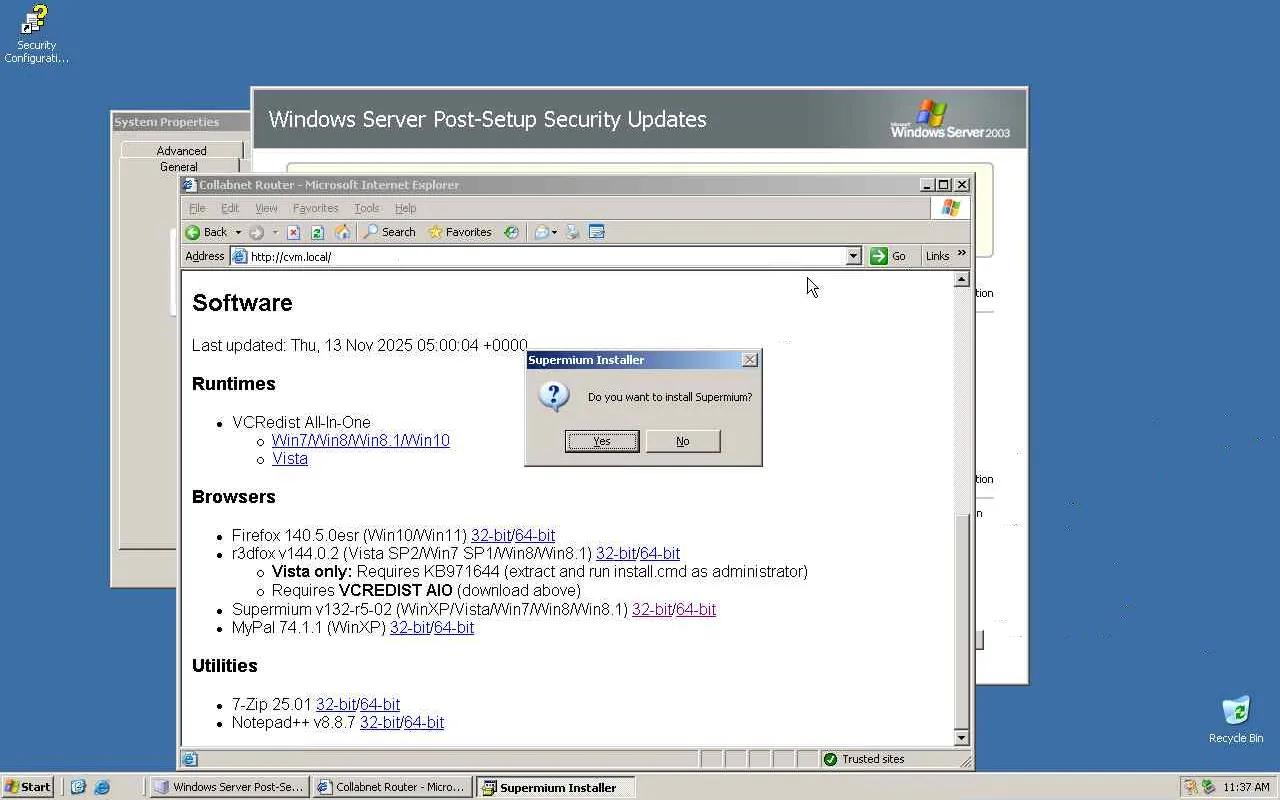
Task: Open the View menu
Action: pyautogui.click(x=266, y=208)
